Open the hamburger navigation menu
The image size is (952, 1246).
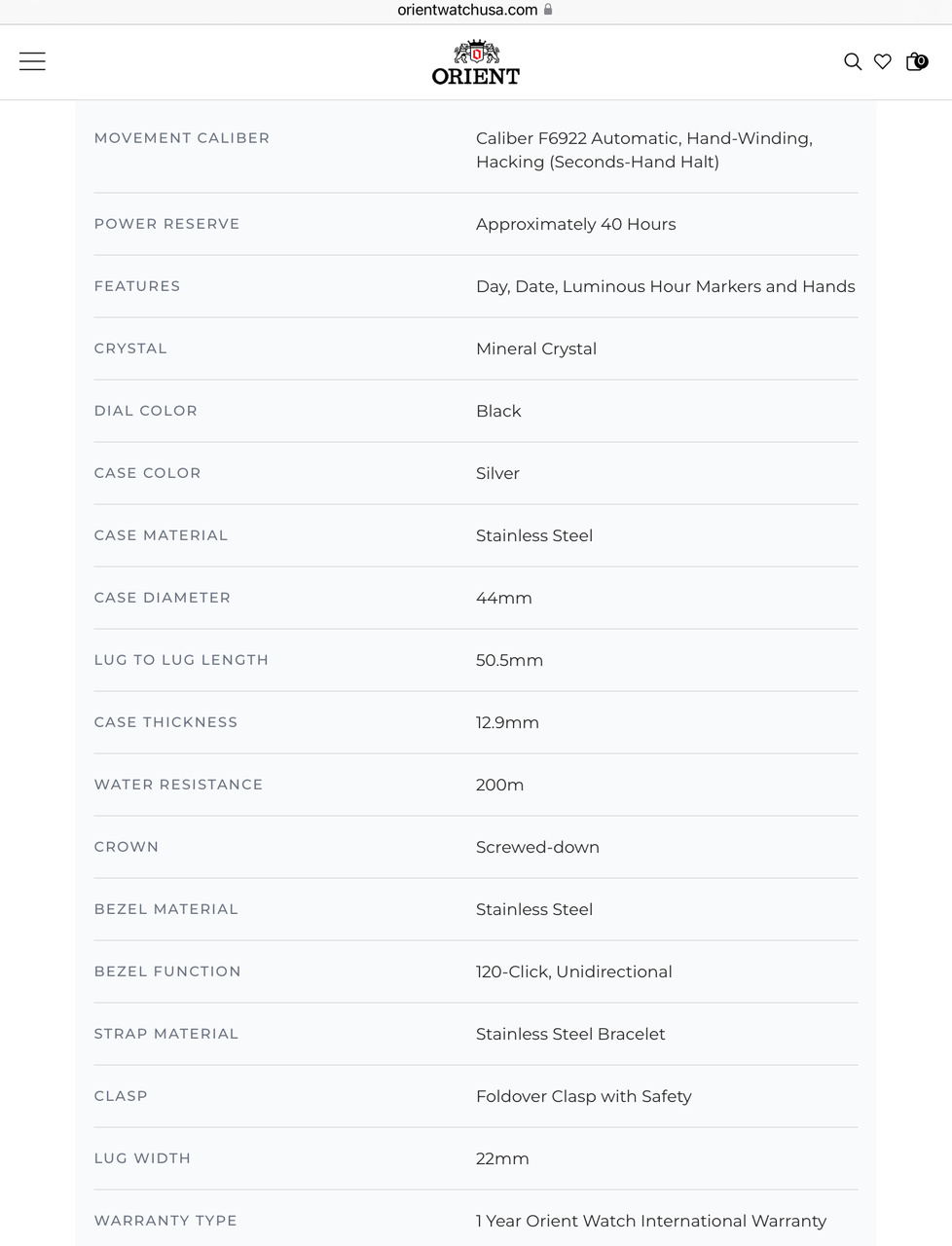(32, 61)
